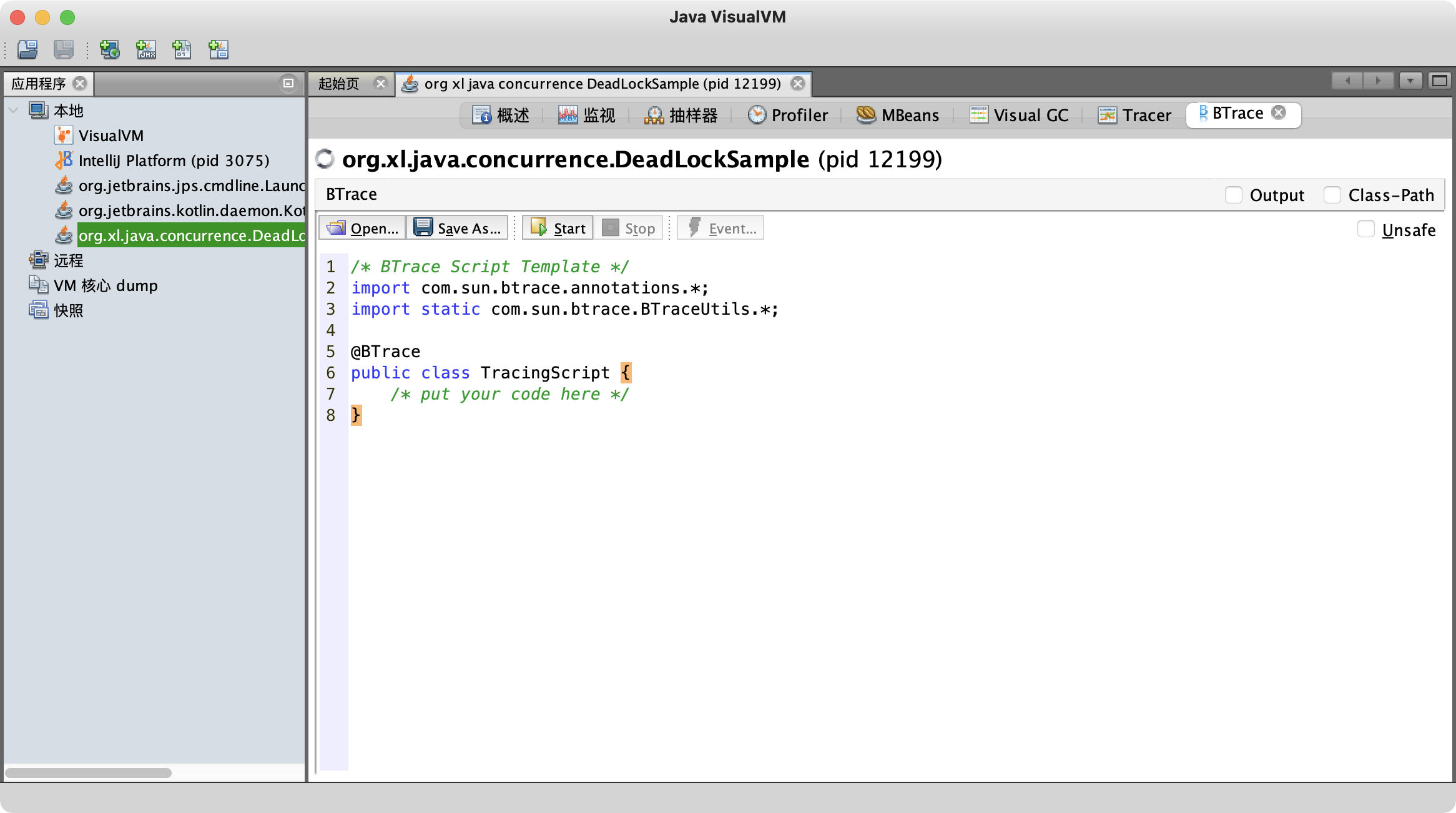Click the Add VM Coredump toolbar icon

click(x=182, y=49)
